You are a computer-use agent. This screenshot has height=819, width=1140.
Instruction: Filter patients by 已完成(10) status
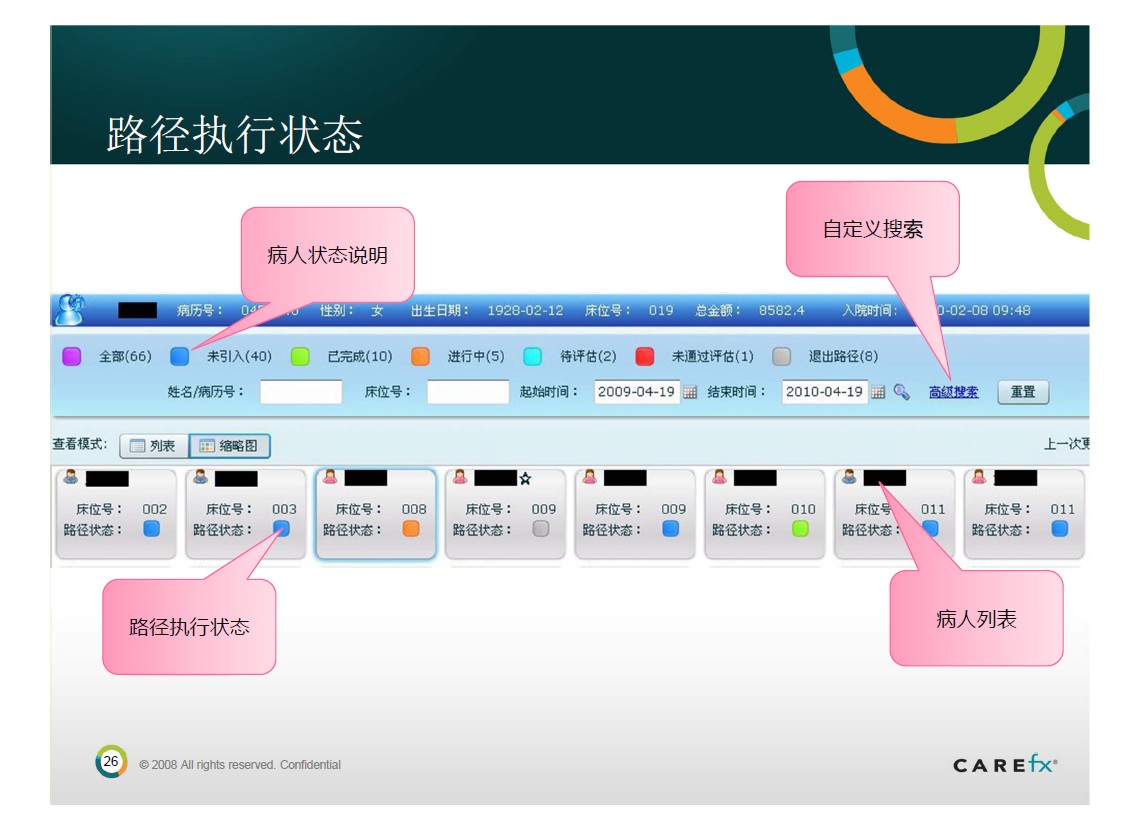(300, 356)
